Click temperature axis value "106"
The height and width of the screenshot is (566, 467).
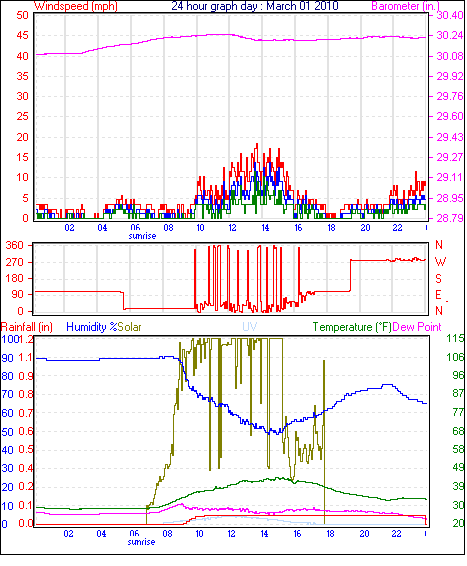coord(455,357)
